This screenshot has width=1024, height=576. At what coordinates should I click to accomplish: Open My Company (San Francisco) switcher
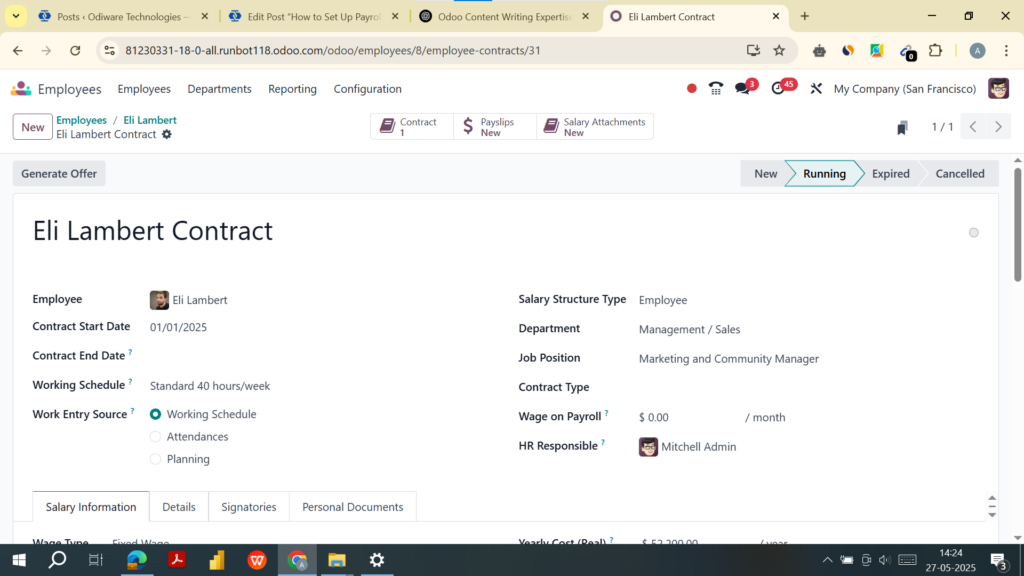[x=904, y=88]
